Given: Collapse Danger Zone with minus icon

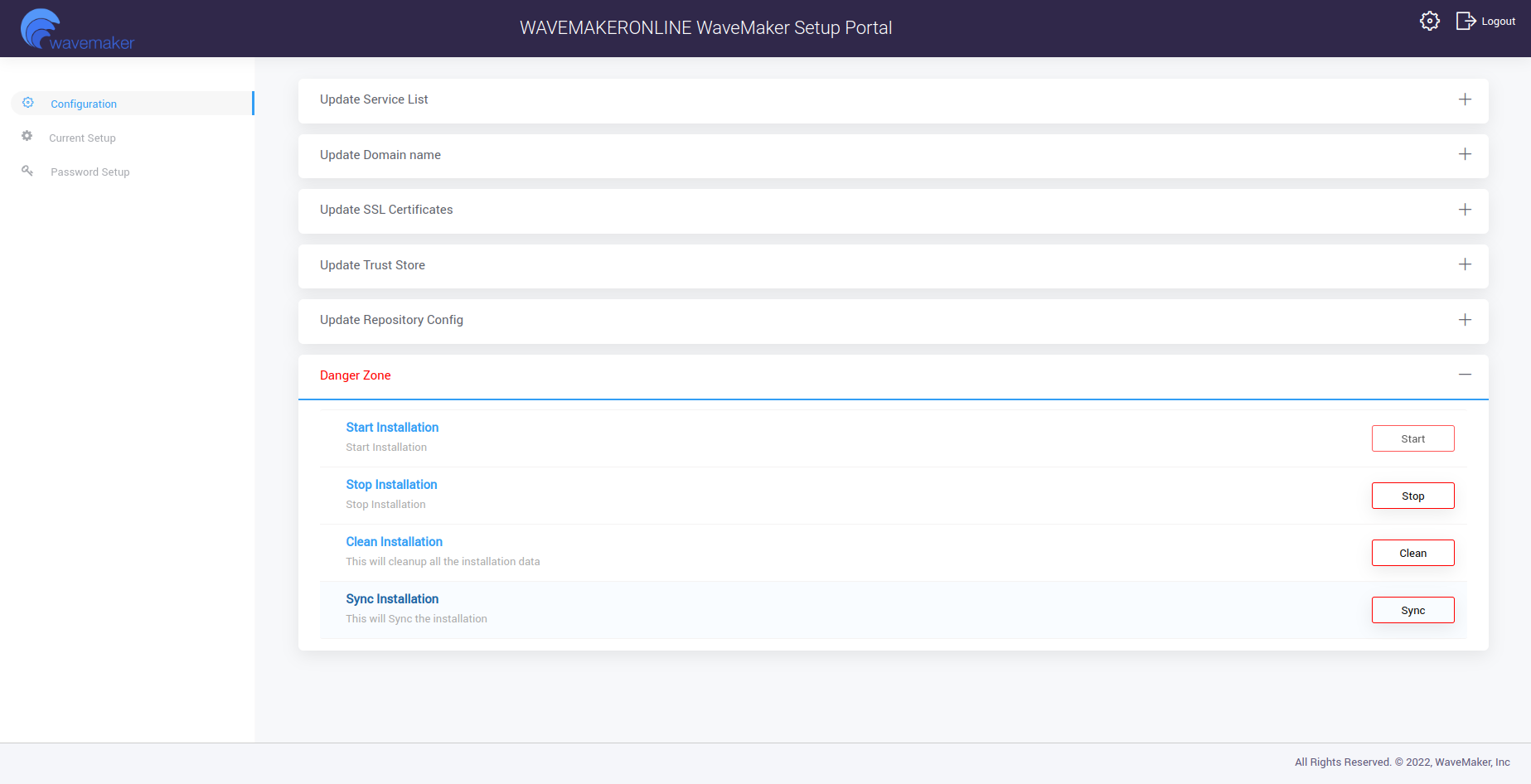Looking at the screenshot, I should coord(1465,375).
